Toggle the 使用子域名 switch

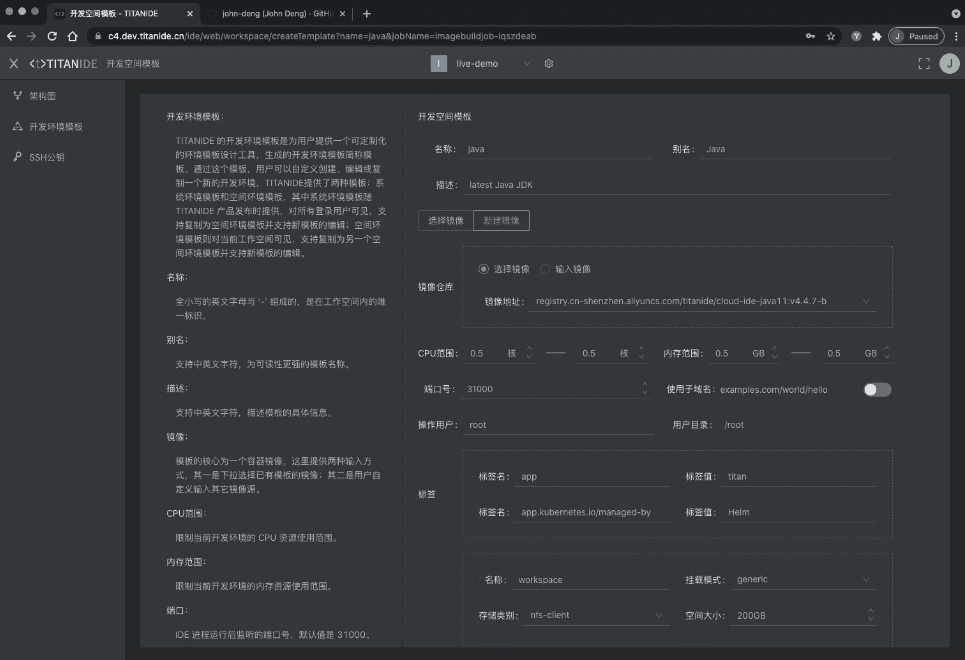coord(877,389)
